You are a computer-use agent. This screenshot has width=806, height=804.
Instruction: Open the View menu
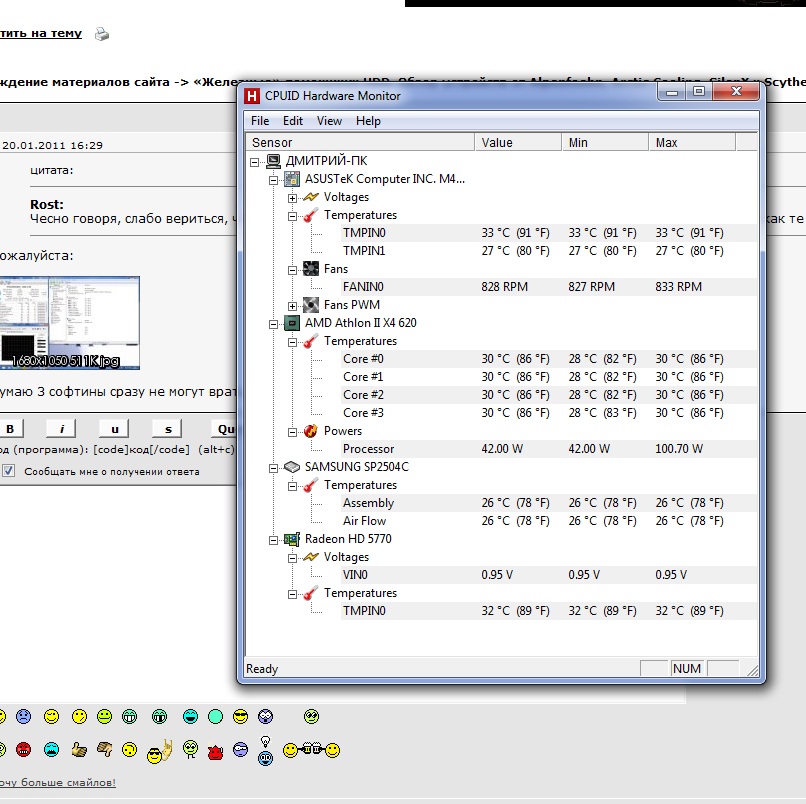tap(329, 121)
